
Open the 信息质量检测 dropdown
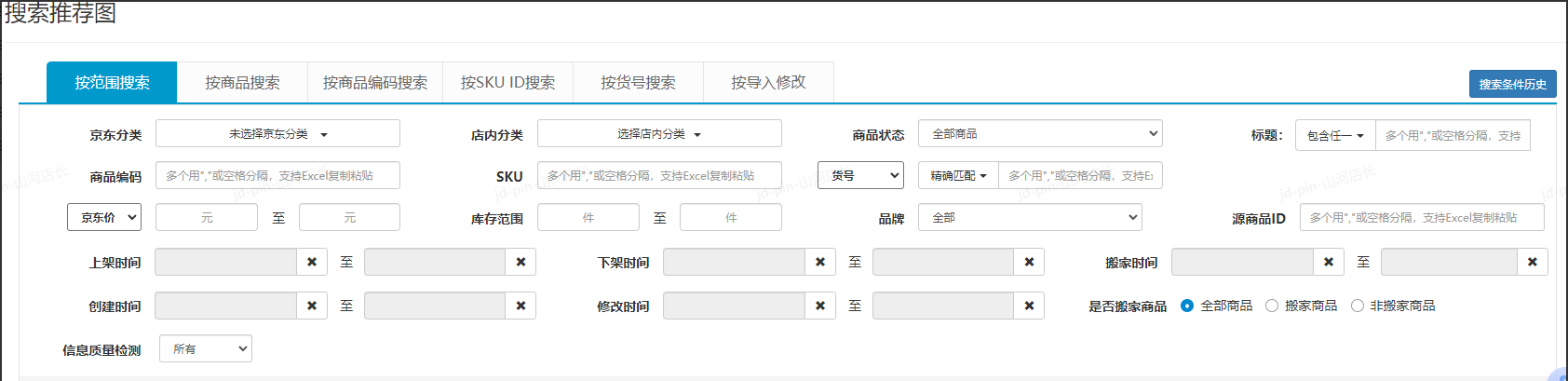206,349
